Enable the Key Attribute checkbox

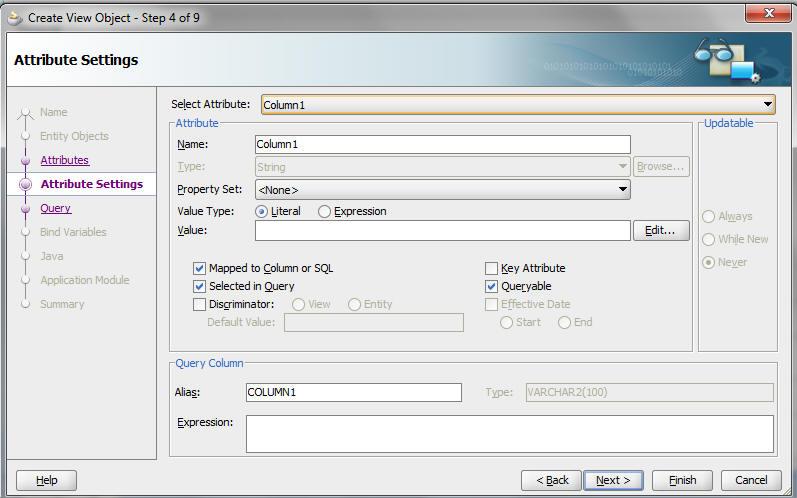pyautogui.click(x=491, y=268)
